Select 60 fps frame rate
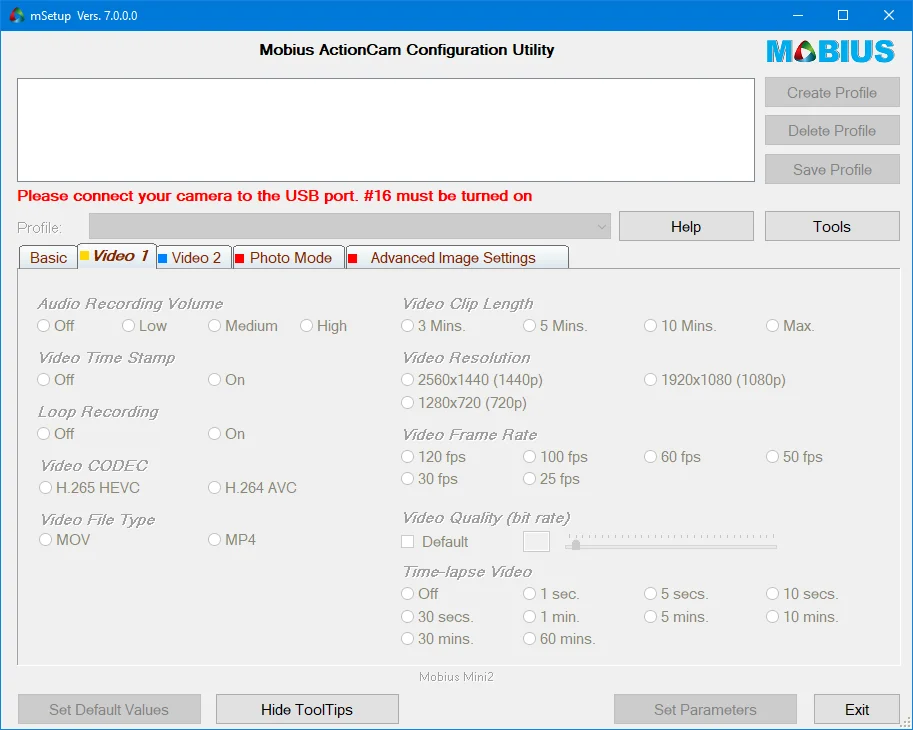Screen dimensions: 913x730 point(673,457)
